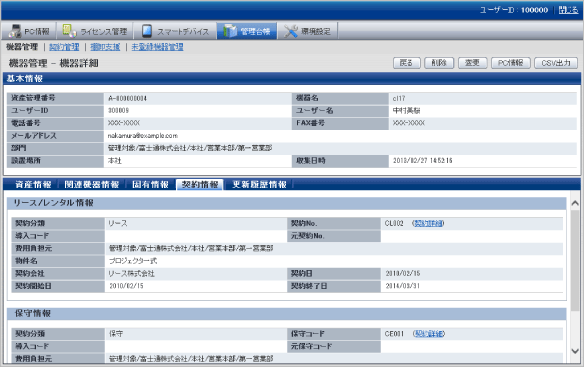584x367 pixels.
Task: Click the 基本情報 section title bar
Action: pos(292,79)
